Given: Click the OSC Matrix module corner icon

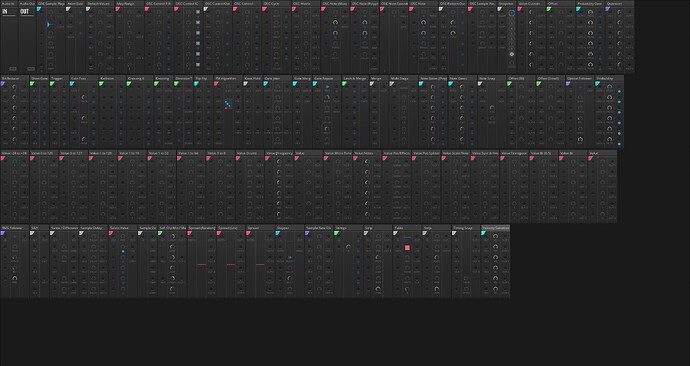Looking at the screenshot, I should tap(294, 9).
